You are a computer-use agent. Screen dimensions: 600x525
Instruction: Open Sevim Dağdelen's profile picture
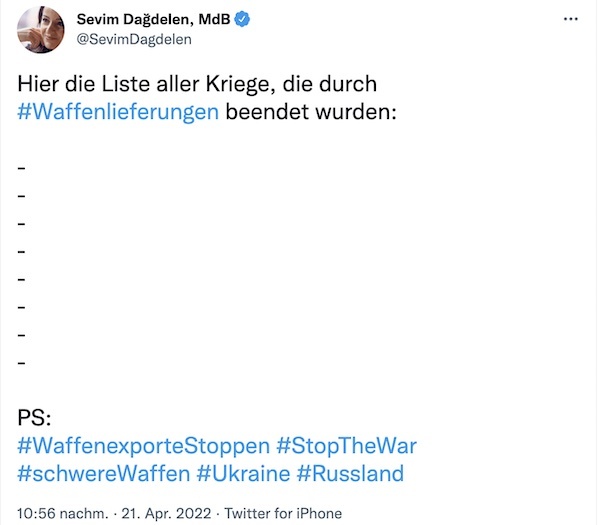[x=42, y=29]
